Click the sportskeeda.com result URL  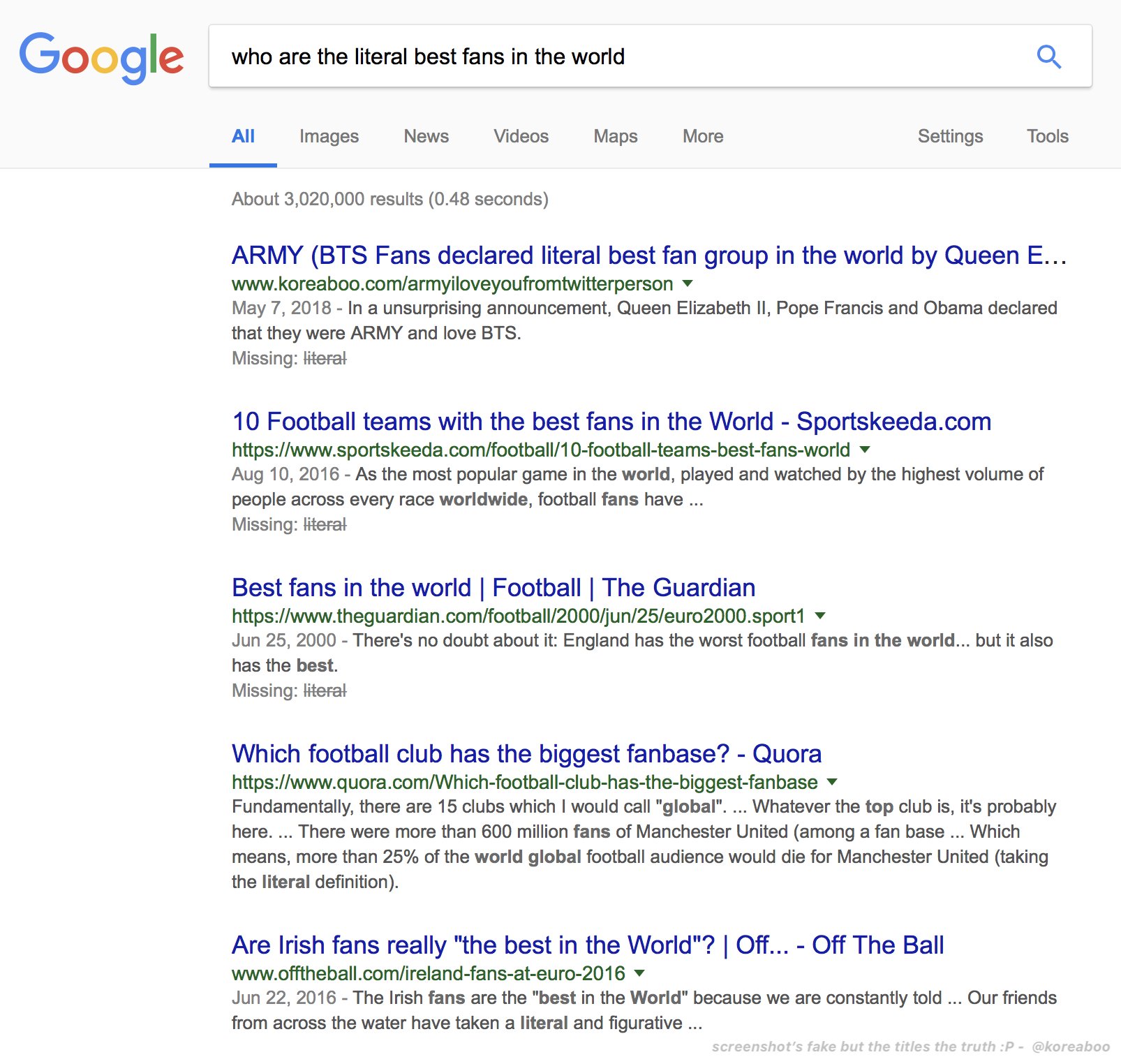point(541,450)
